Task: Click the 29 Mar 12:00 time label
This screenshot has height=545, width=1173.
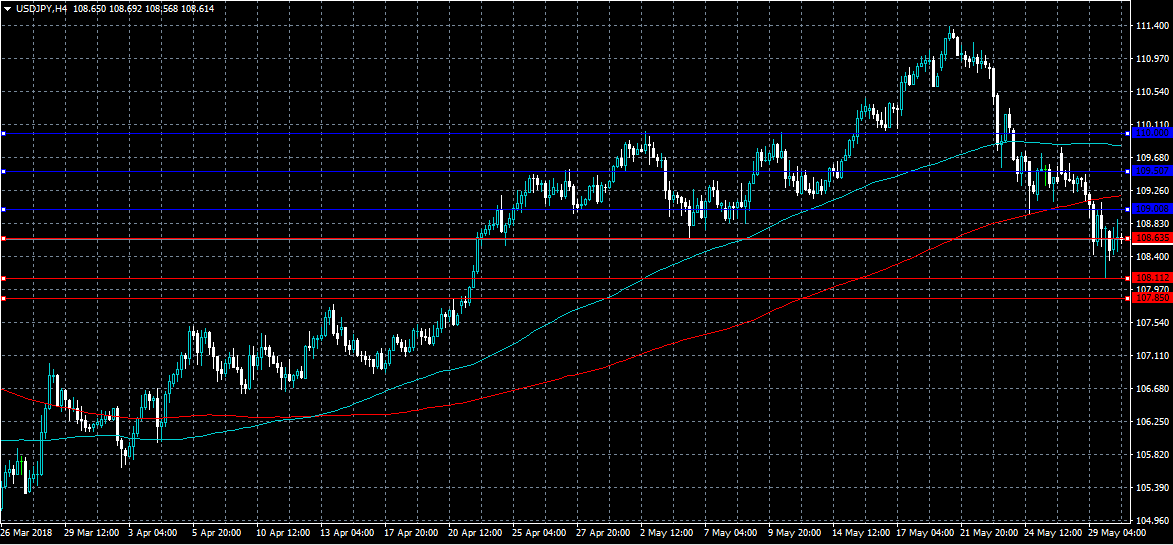Action: click(91, 533)
